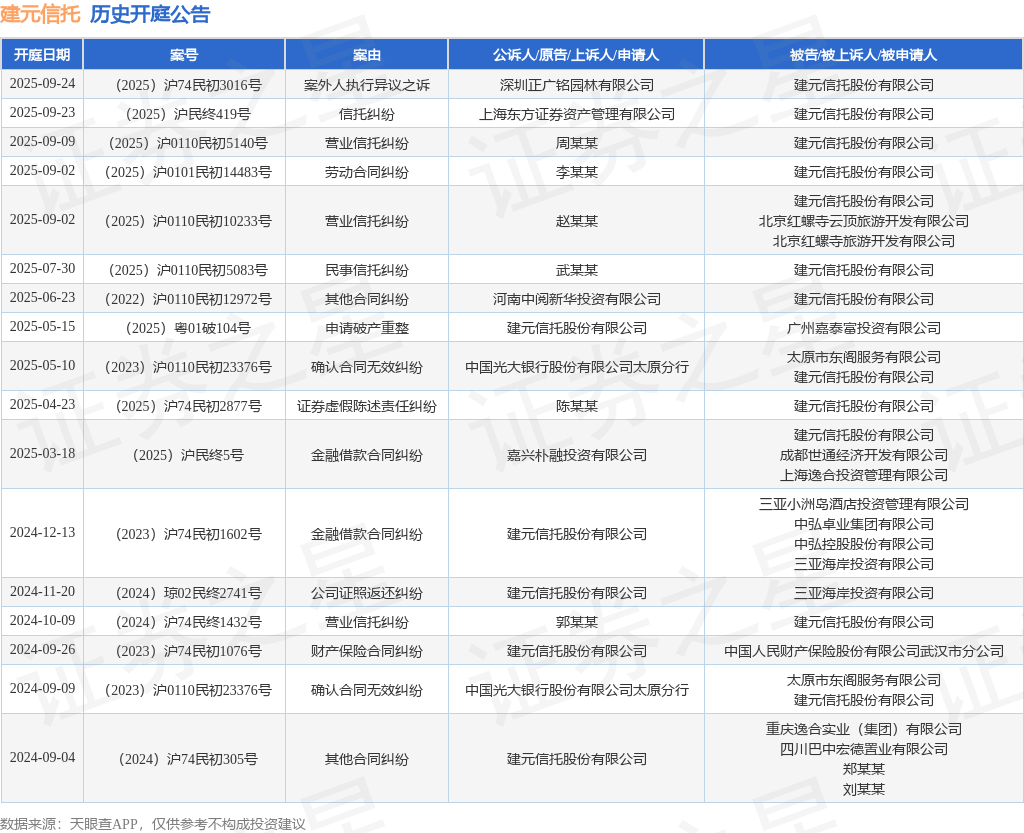1024x833 pixels.
Task: Select case number (2024)沪74民初305号
Action: click(x=188, y=759)
